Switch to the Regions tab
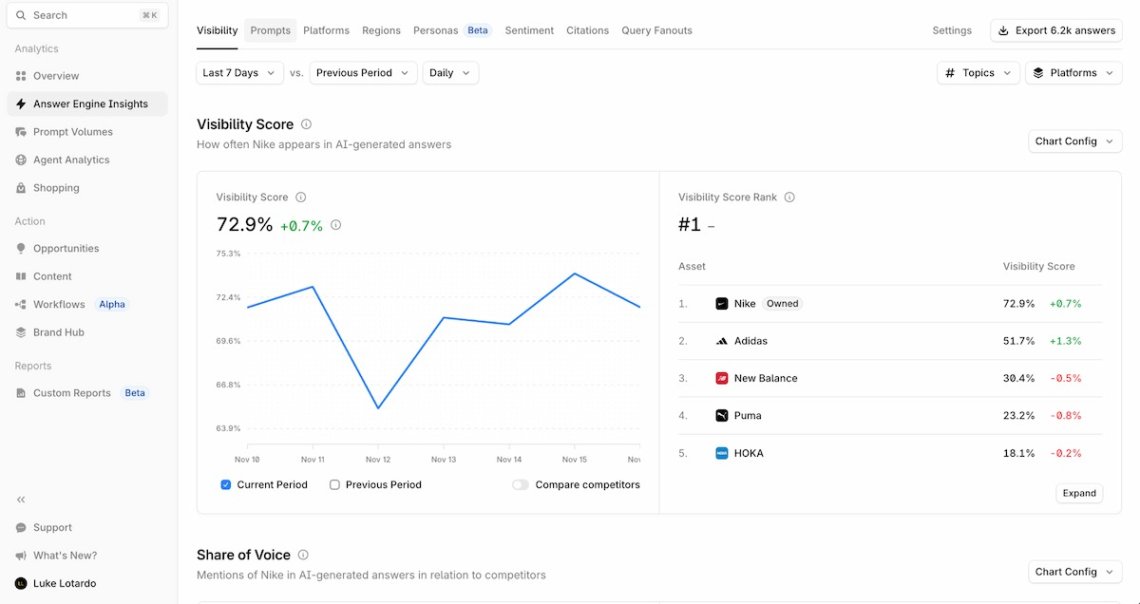1140x604 pixels. click(x=381, y=31)
